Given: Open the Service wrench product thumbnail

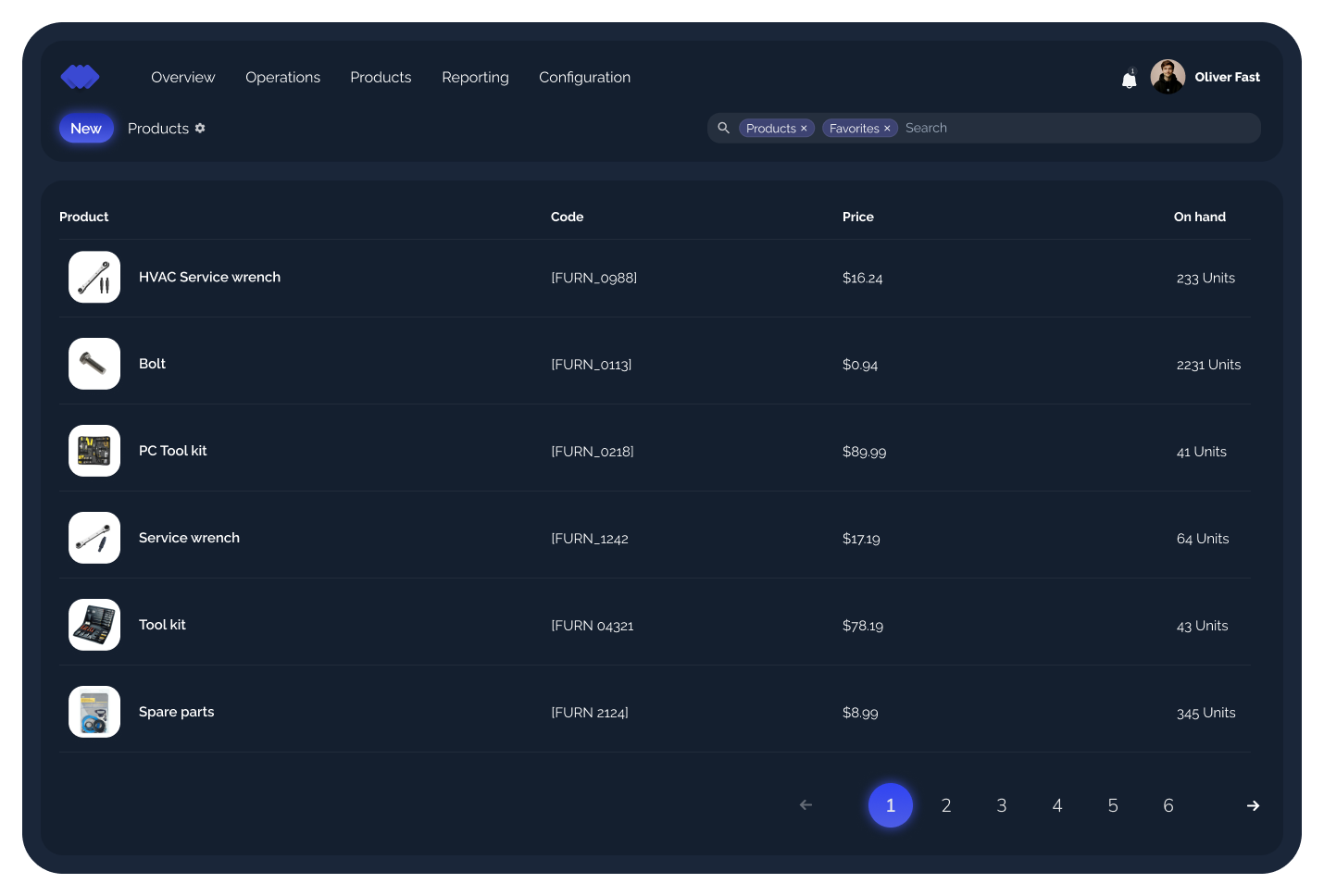Looking at the screenshot, I should click(x=94, y=538).
